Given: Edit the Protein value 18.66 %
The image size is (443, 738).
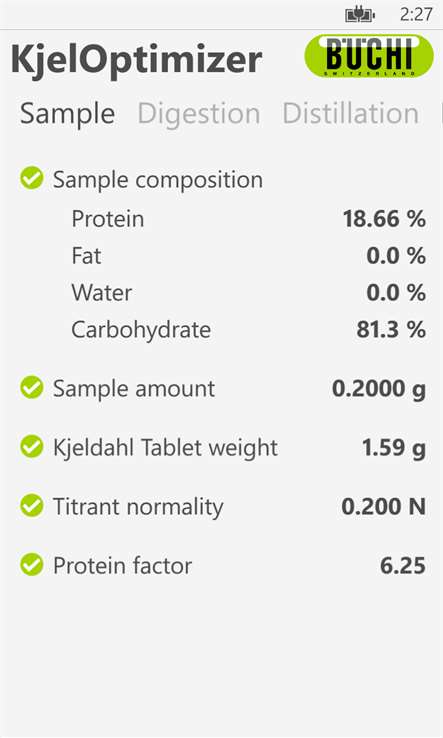Looking at the screenshot, I should (384, 219).
